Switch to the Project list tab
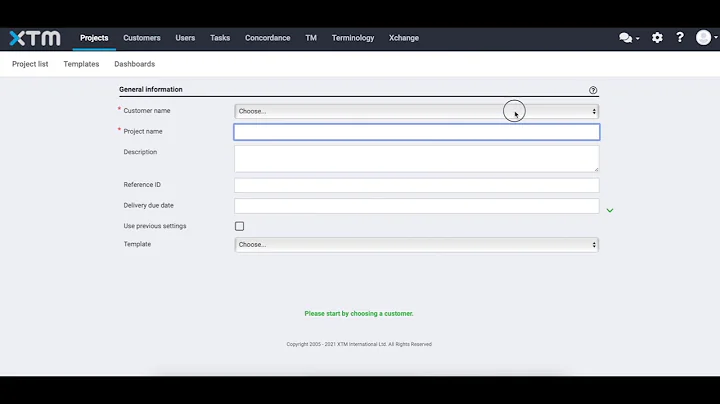The height and width of the screenshot is (404, 720). tap(30, 64)
